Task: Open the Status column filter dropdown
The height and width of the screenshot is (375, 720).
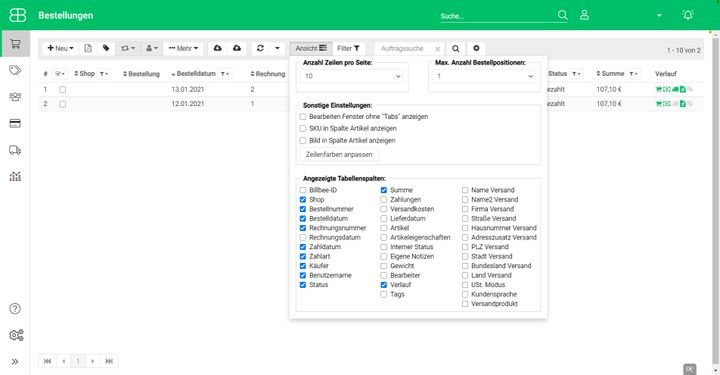Action: click(577, 74)
